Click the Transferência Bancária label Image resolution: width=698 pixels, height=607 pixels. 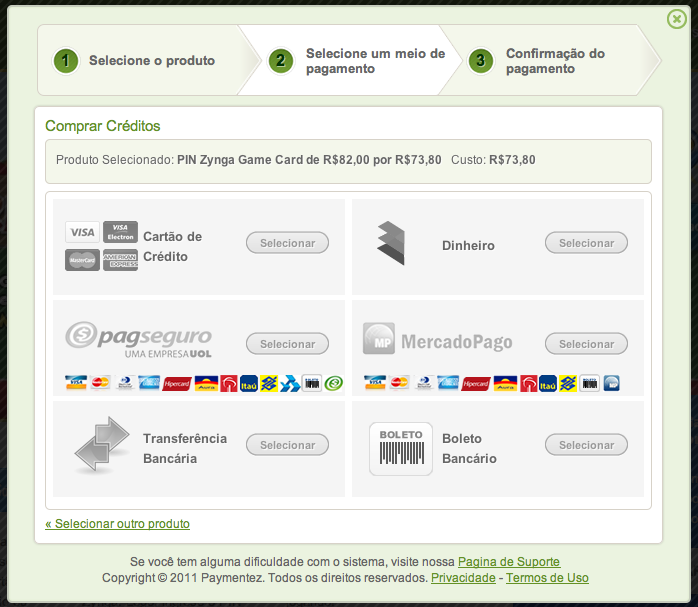coord(185,449)
